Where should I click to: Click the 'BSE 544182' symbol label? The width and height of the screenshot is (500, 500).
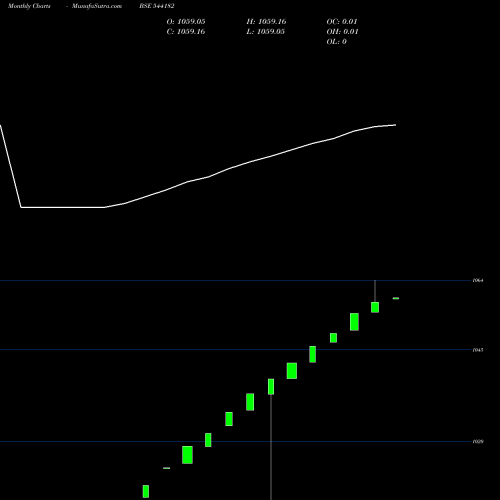(x=157, y=6)
